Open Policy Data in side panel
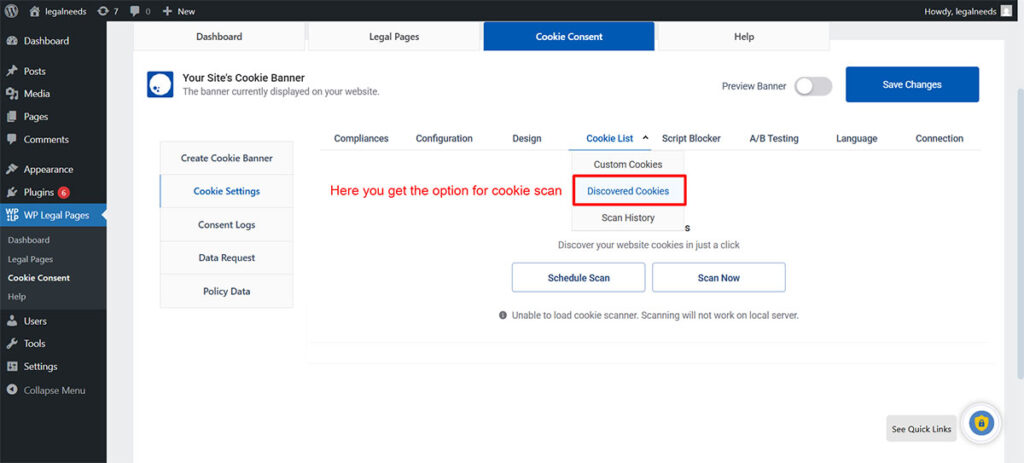 (227, 291)
